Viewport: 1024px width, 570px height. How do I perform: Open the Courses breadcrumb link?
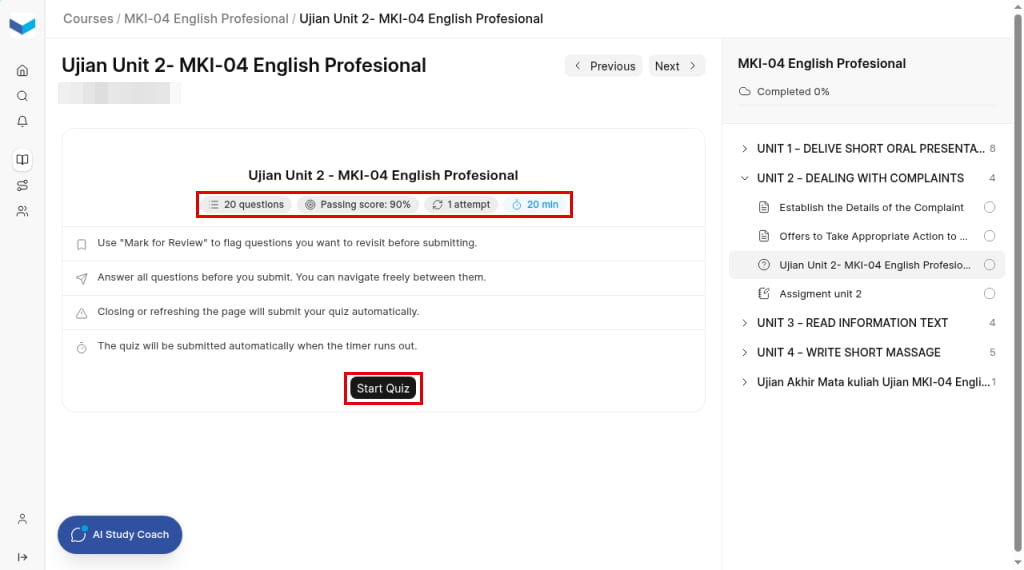click(x=88, y=19)
